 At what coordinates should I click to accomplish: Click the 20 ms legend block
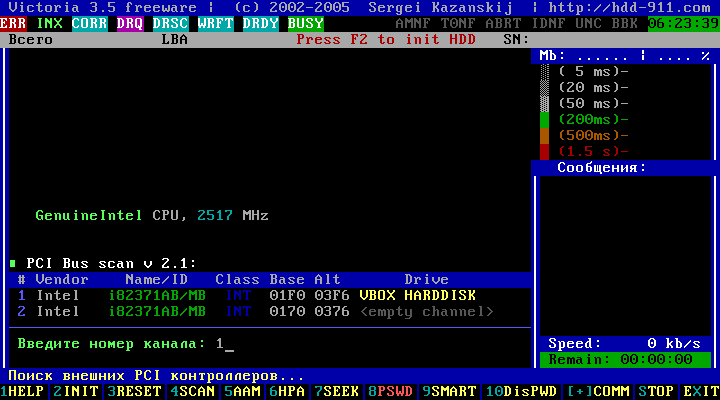[545, 88]
